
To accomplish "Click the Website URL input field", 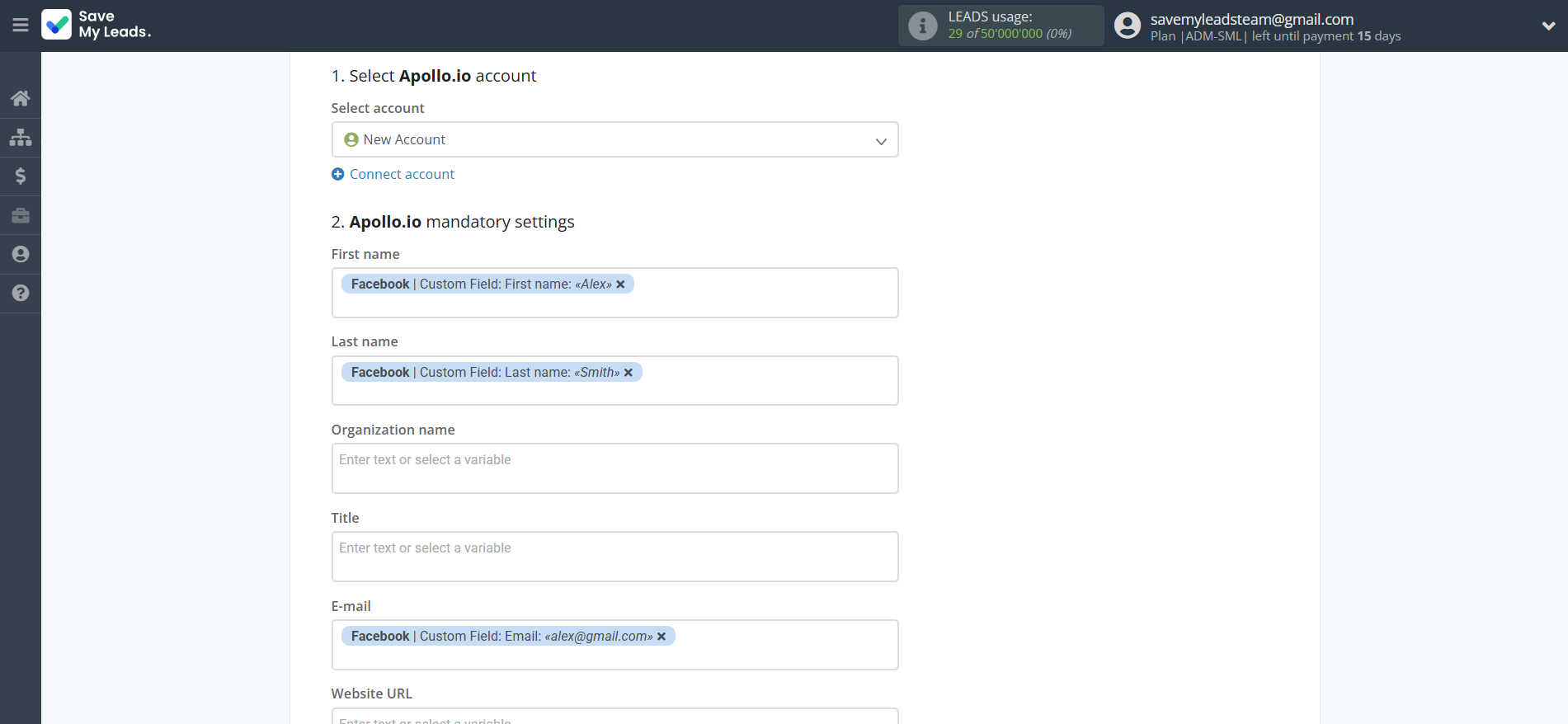I will pyautogui.click(x=614, y=716).
